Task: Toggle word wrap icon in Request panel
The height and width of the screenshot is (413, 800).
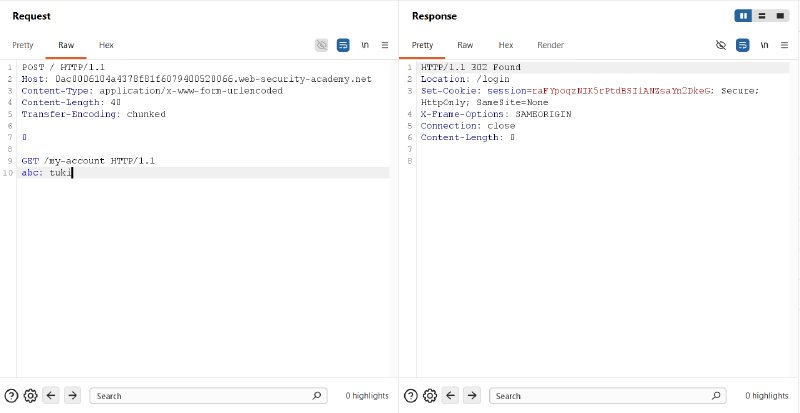Action: [x=343, y=45]
